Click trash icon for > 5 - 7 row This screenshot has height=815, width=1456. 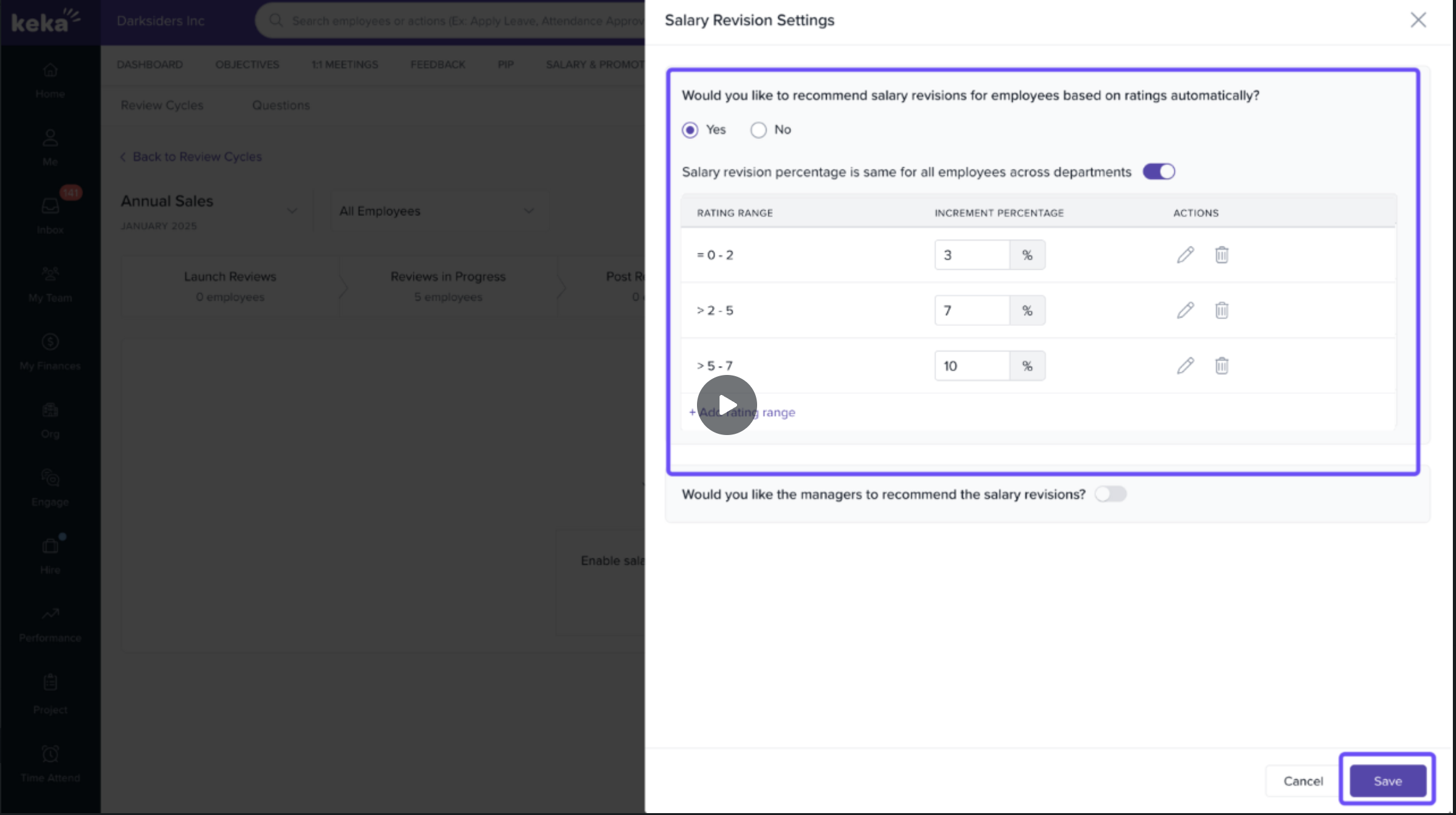click(x=1221, y=366)
